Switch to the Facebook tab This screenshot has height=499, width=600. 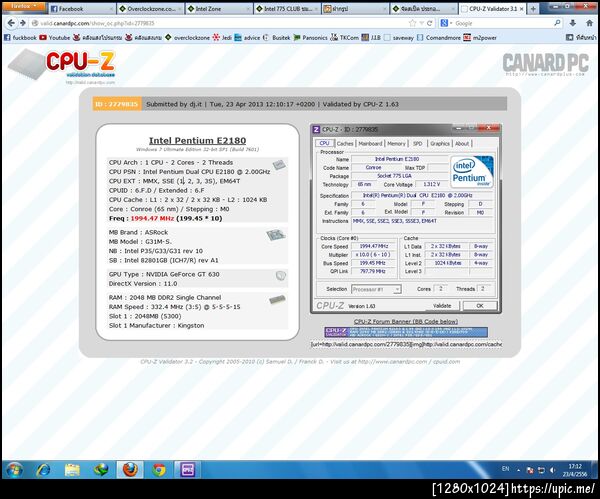click(x=82, y=8)
